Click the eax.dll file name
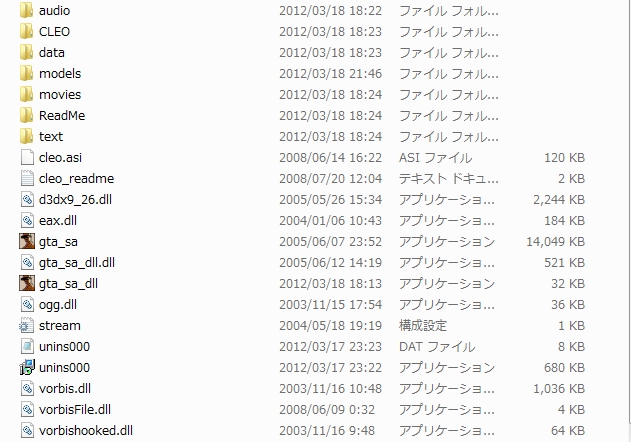This screenshot has width=631, height=442. 58,221
